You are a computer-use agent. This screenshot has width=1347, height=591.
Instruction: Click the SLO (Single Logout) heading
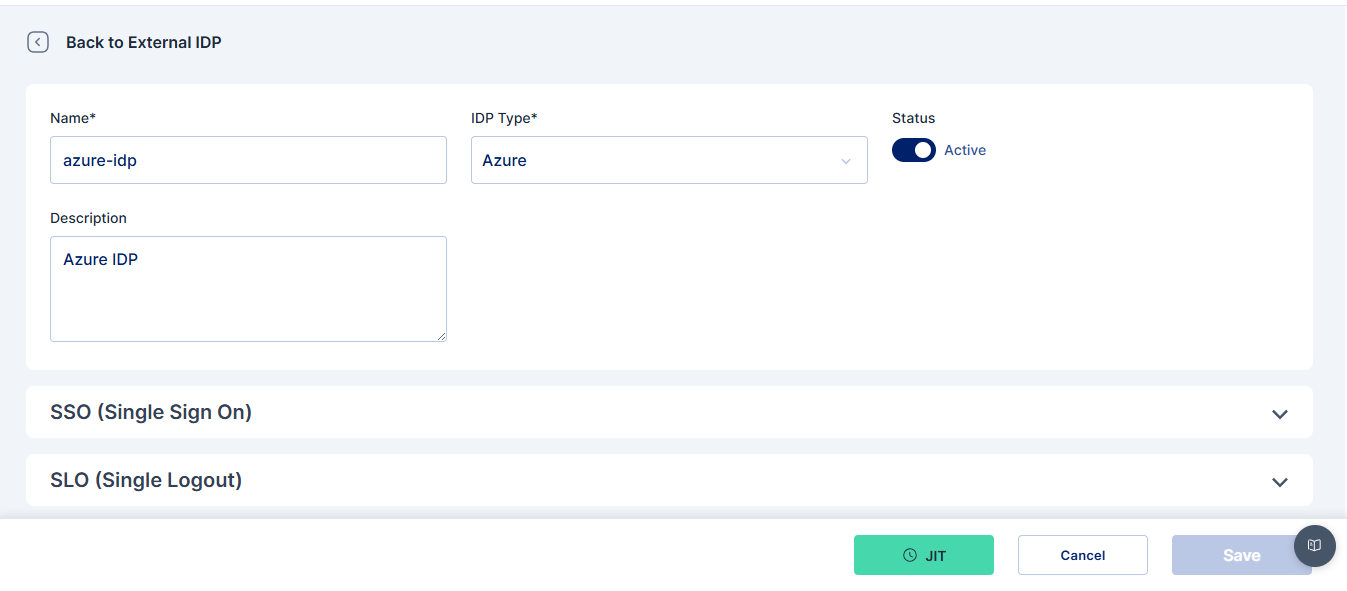[x=146, y=480]
